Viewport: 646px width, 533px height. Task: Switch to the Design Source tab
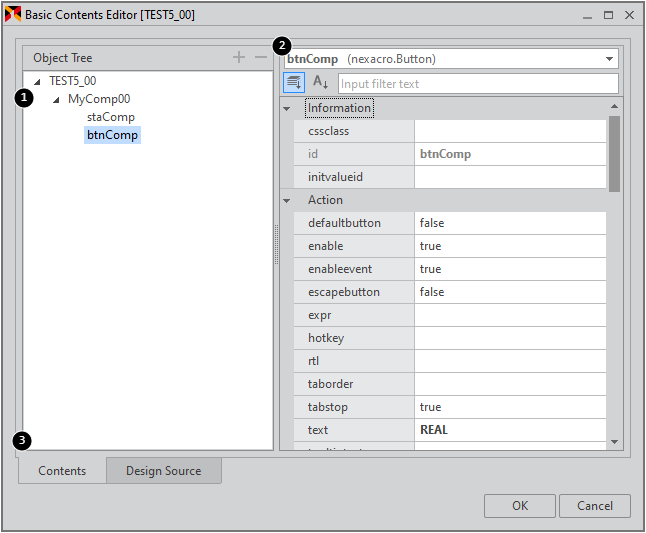point(163,471)
